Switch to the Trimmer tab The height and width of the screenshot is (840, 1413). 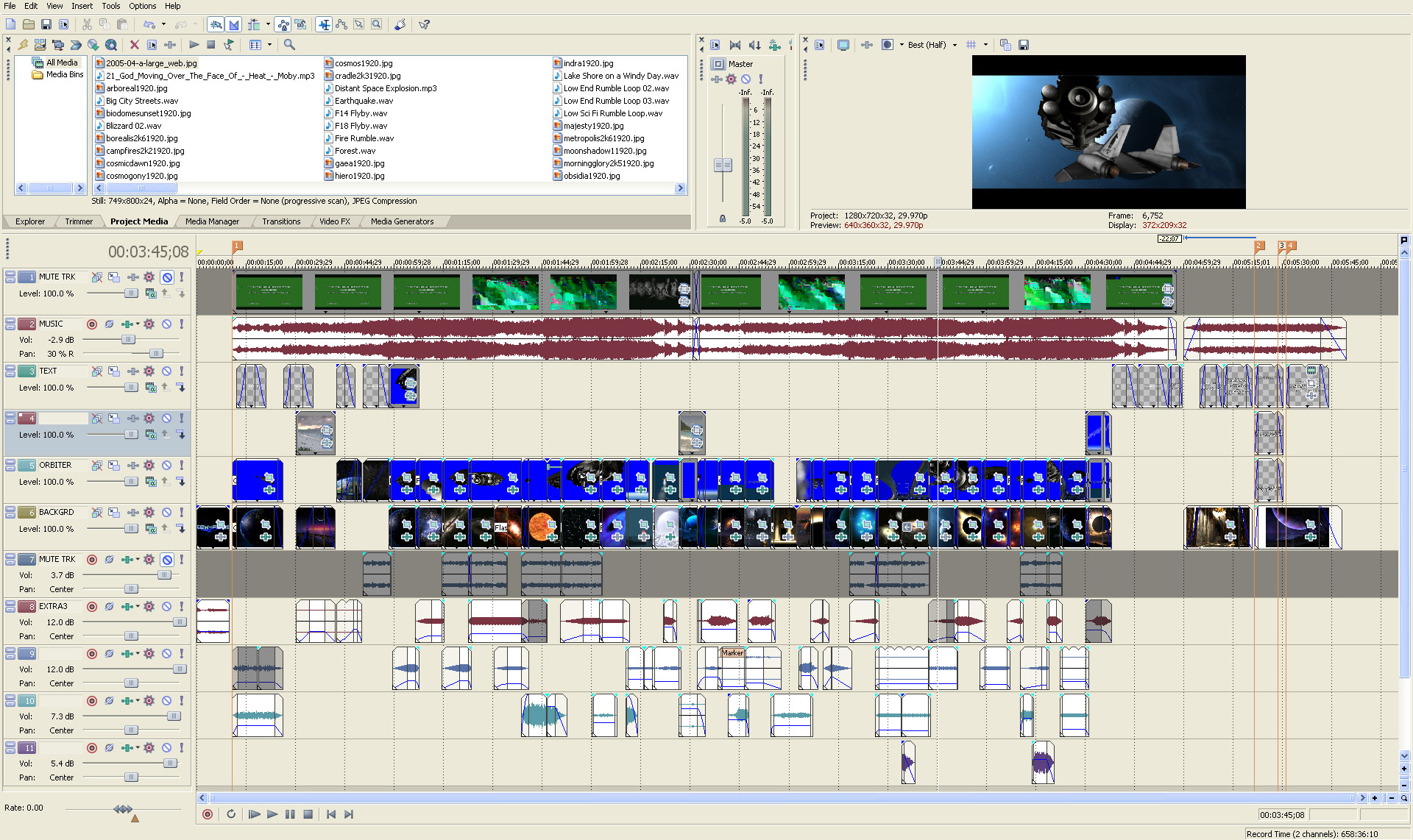(x=79, y=221)
